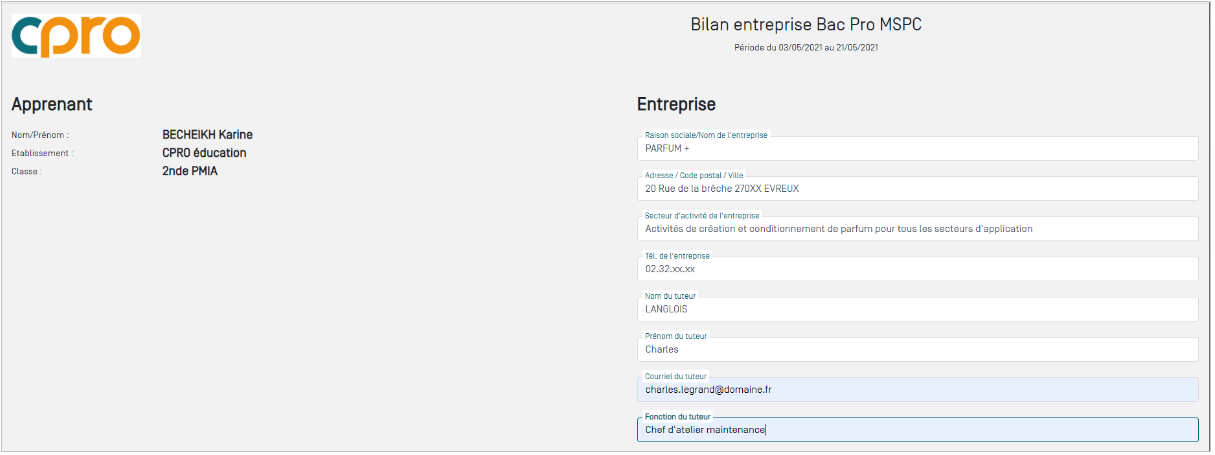Screen dimensions: 1215x455
Task: Click the 'Bilan entreprise Bac Pro MSPC' title
Action: 805,24
